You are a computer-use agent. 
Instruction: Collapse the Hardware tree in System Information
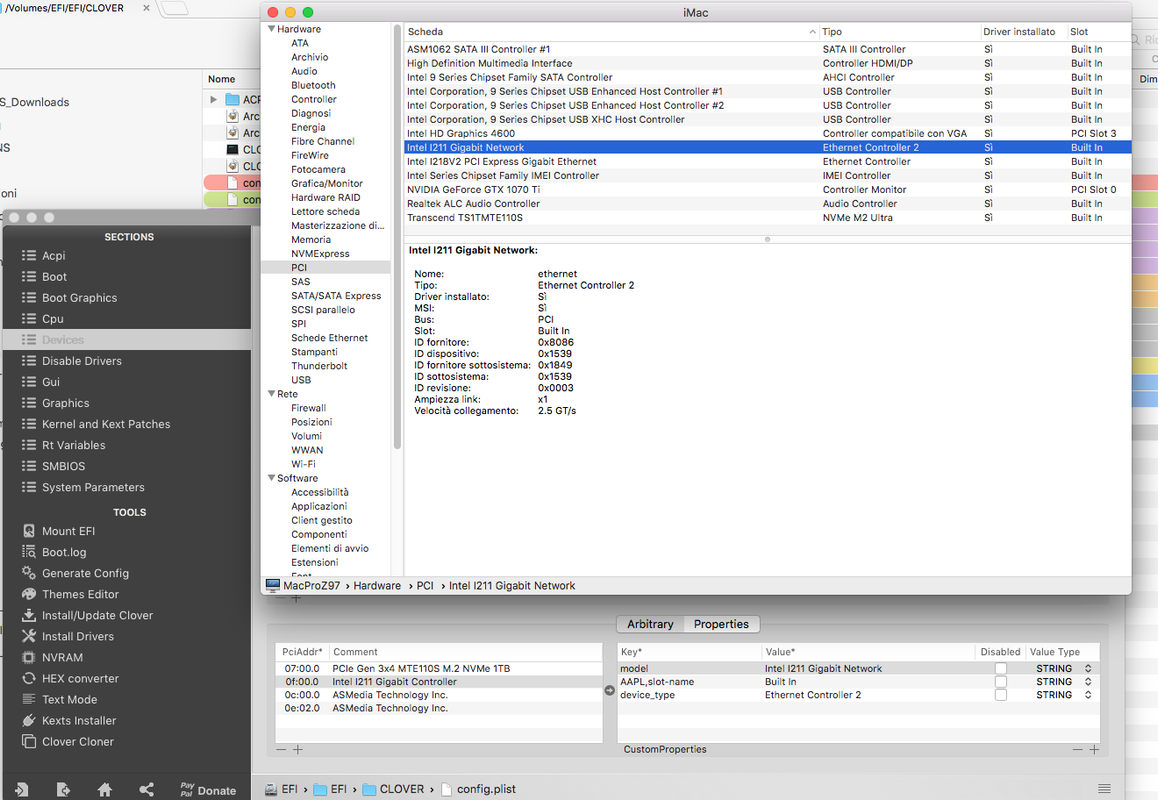click(x=271, y=29)
